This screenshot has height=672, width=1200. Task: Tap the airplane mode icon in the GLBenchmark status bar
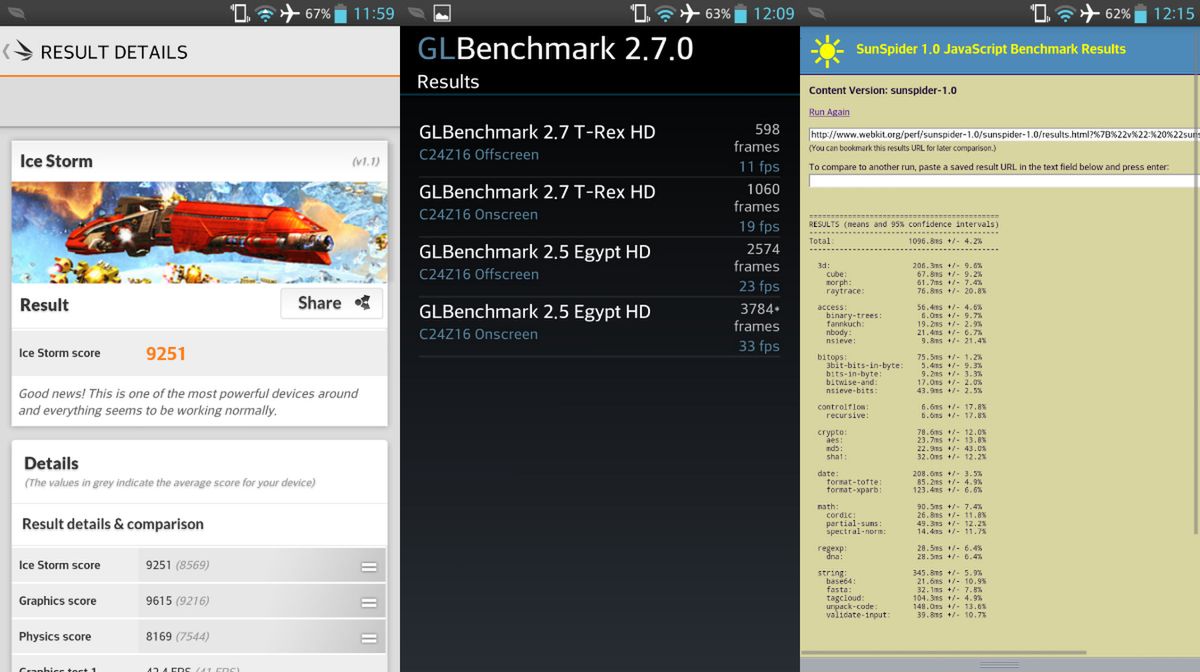690,13
